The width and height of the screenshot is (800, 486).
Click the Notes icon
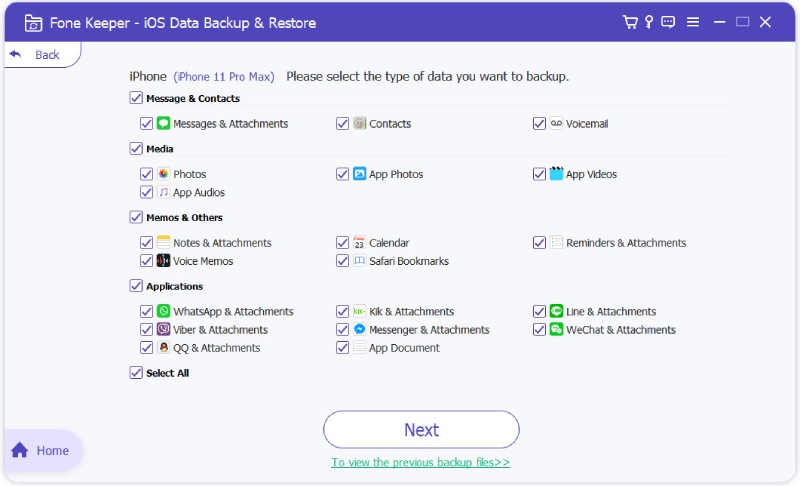pyautogui.click(x=163, y=242)
